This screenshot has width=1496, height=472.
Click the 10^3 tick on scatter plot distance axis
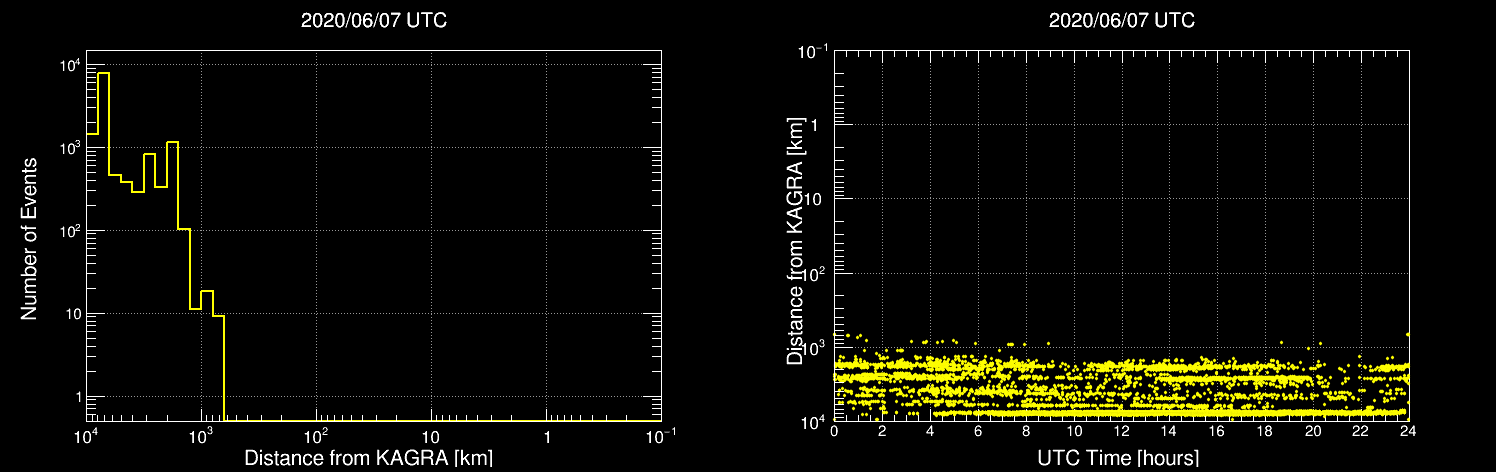coord(815,346)
